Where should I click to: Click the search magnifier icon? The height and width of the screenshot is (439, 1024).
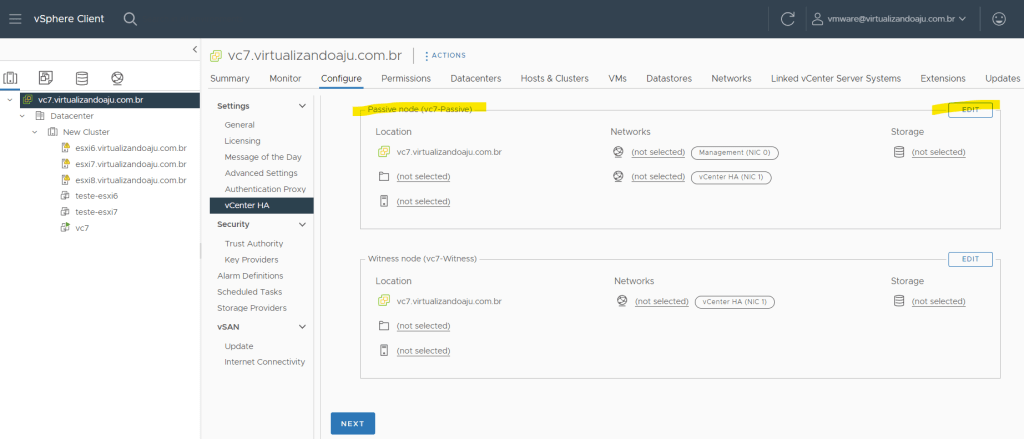[130, 19]
